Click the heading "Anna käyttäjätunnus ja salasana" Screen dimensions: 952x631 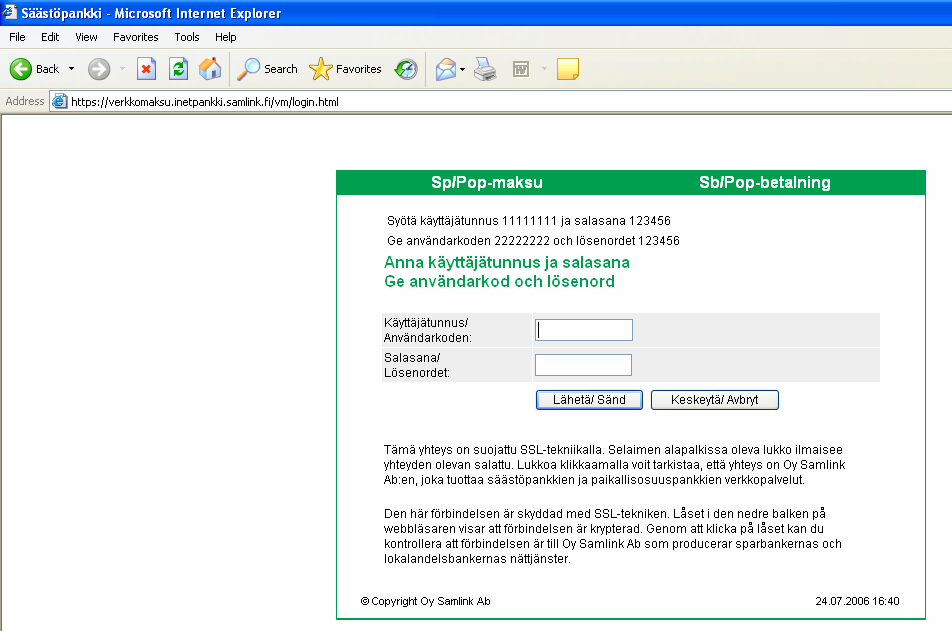507,262
